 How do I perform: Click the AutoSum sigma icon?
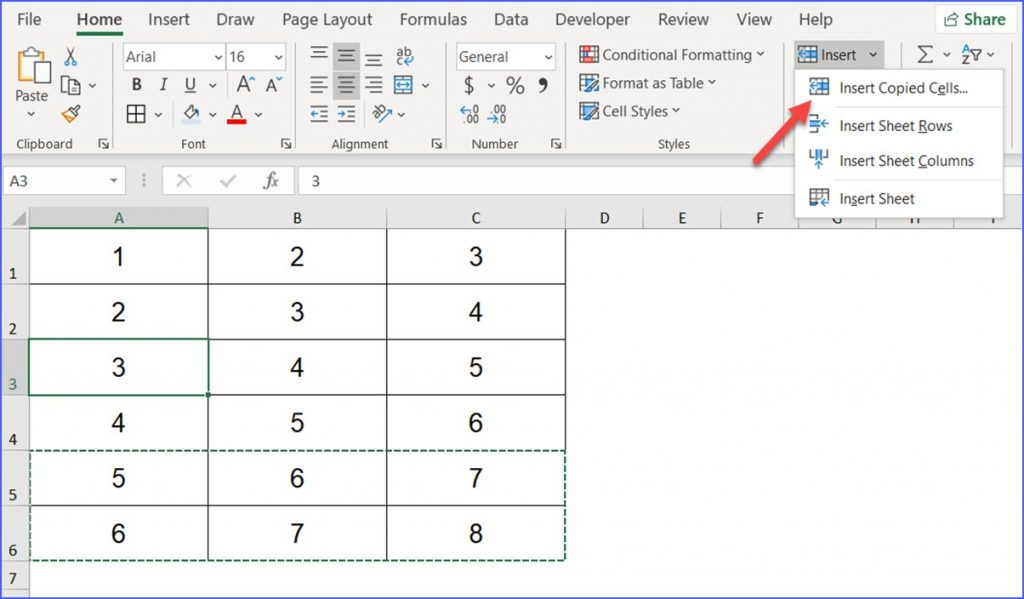point(925,55)
